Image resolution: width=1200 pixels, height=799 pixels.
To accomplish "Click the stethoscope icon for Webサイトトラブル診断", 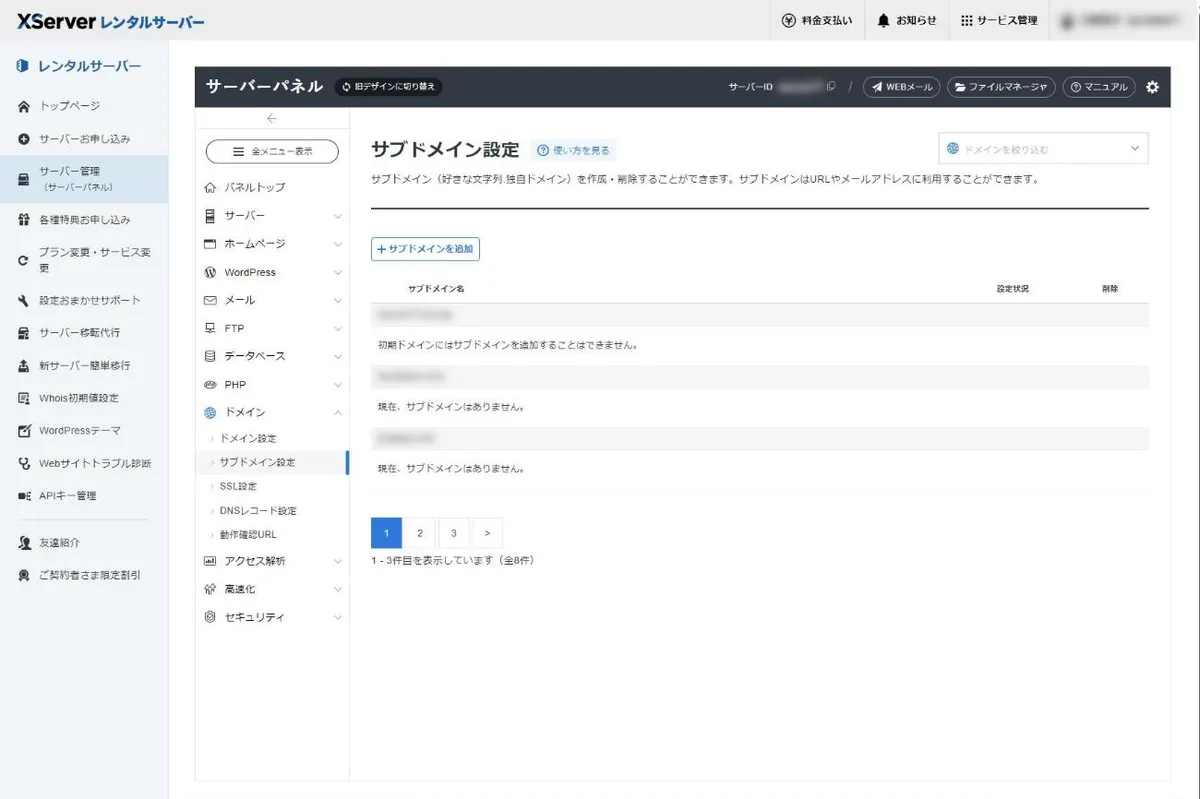I will (24, 463).
